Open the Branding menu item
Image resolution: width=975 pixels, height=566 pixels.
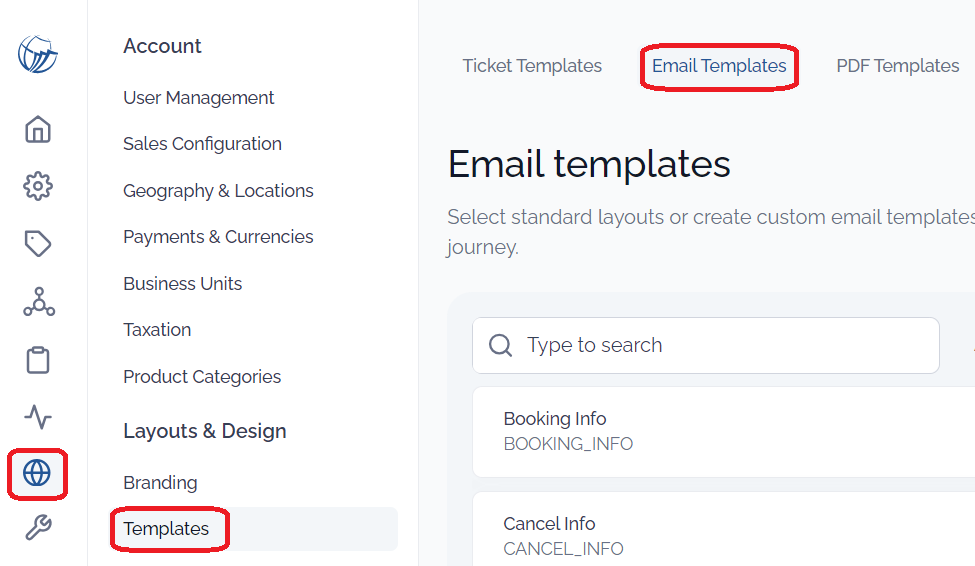(160, 483)
